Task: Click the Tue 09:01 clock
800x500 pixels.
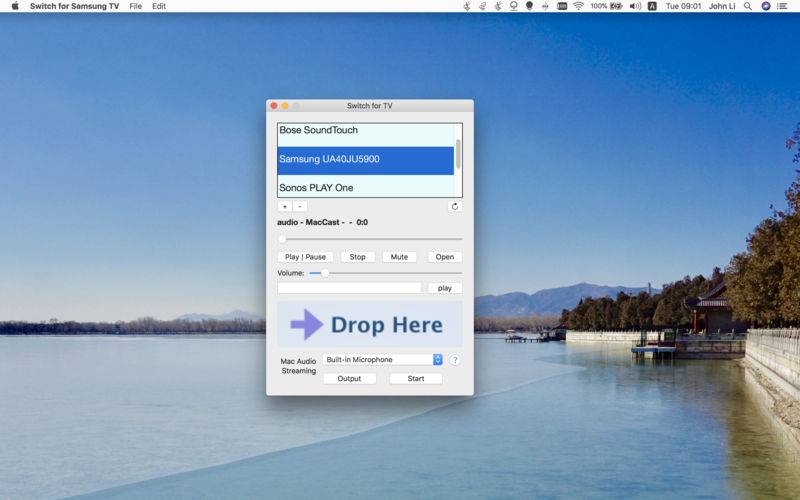Action: coord(683,6)
